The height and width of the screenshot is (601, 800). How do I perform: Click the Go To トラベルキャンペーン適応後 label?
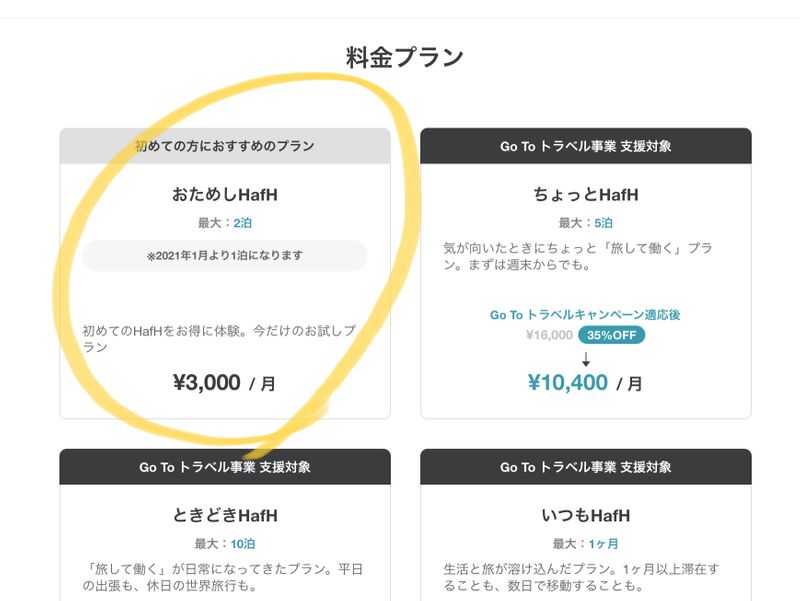coord(585,315)
